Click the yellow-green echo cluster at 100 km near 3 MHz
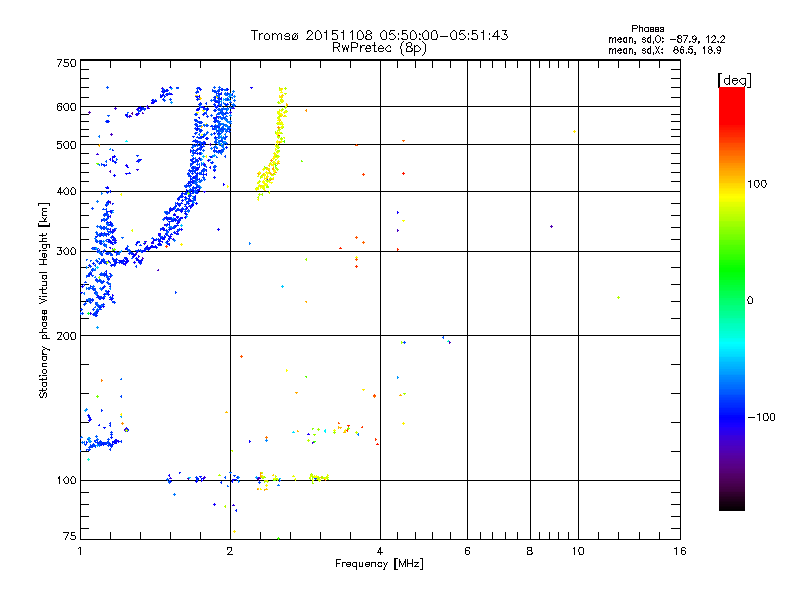 click(319, 478)
